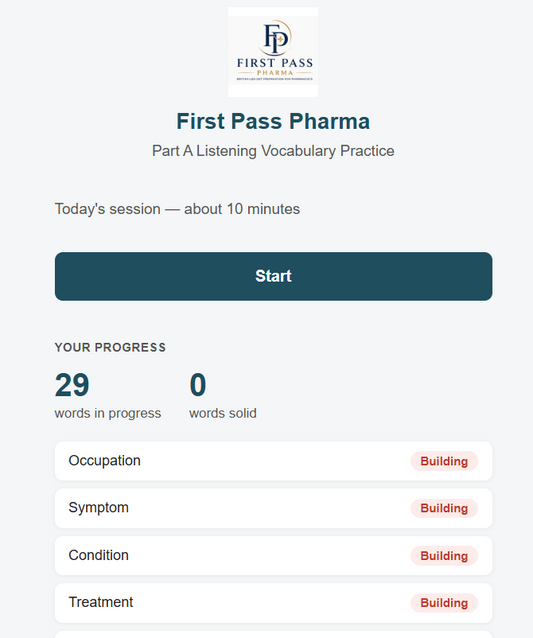Start today's practice session
This screenshot has height=638, width=533.
[x=273, y=276]
